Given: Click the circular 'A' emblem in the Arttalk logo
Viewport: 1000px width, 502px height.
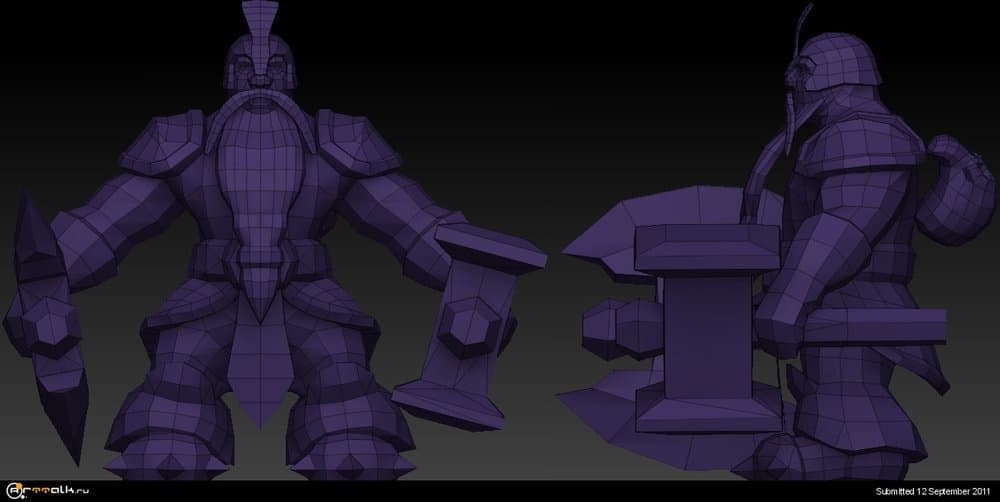Looking at the screenshot, I should (x=14, y=491).
